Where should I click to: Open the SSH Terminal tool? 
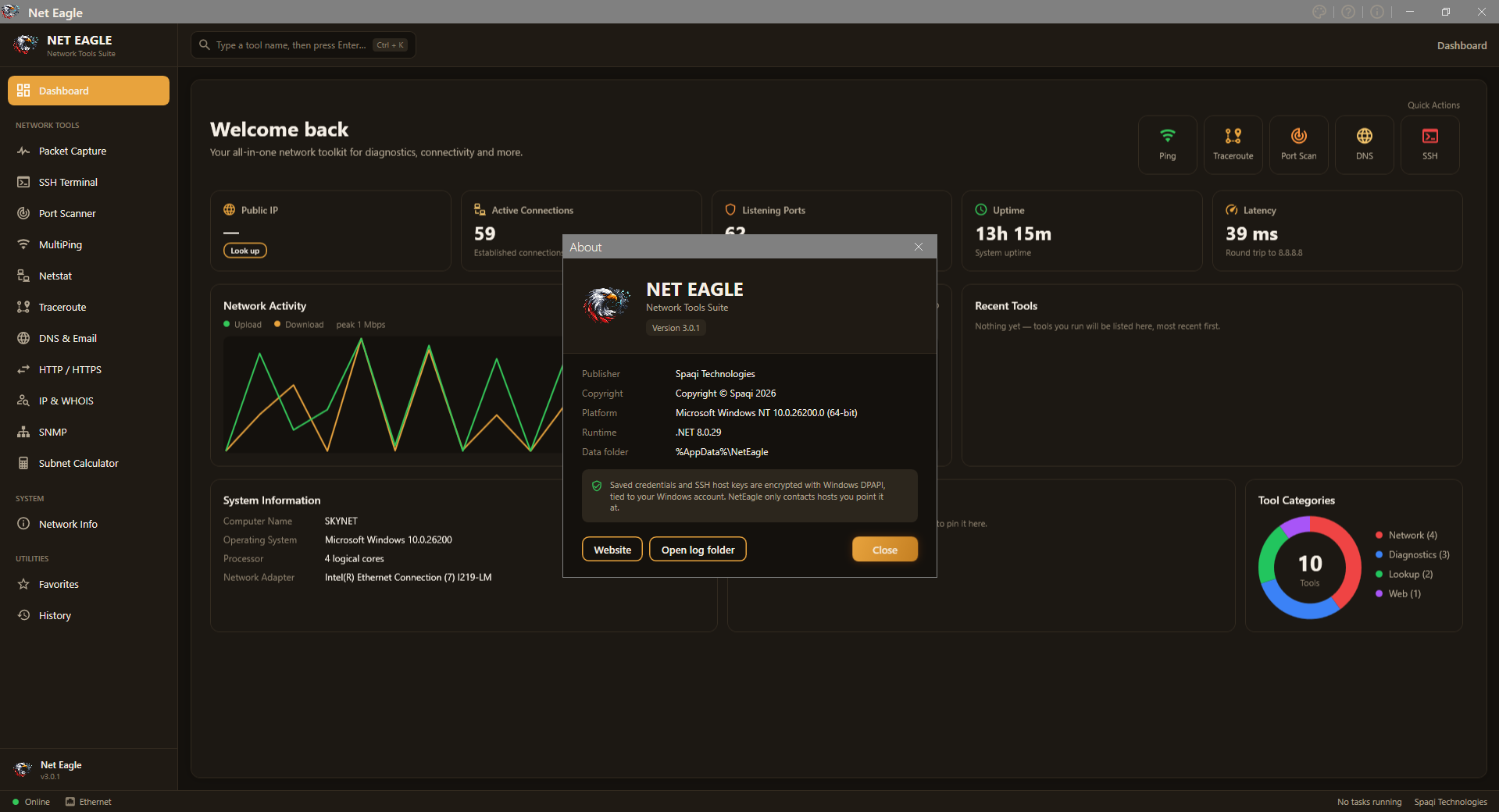click(x=88, y=182)
